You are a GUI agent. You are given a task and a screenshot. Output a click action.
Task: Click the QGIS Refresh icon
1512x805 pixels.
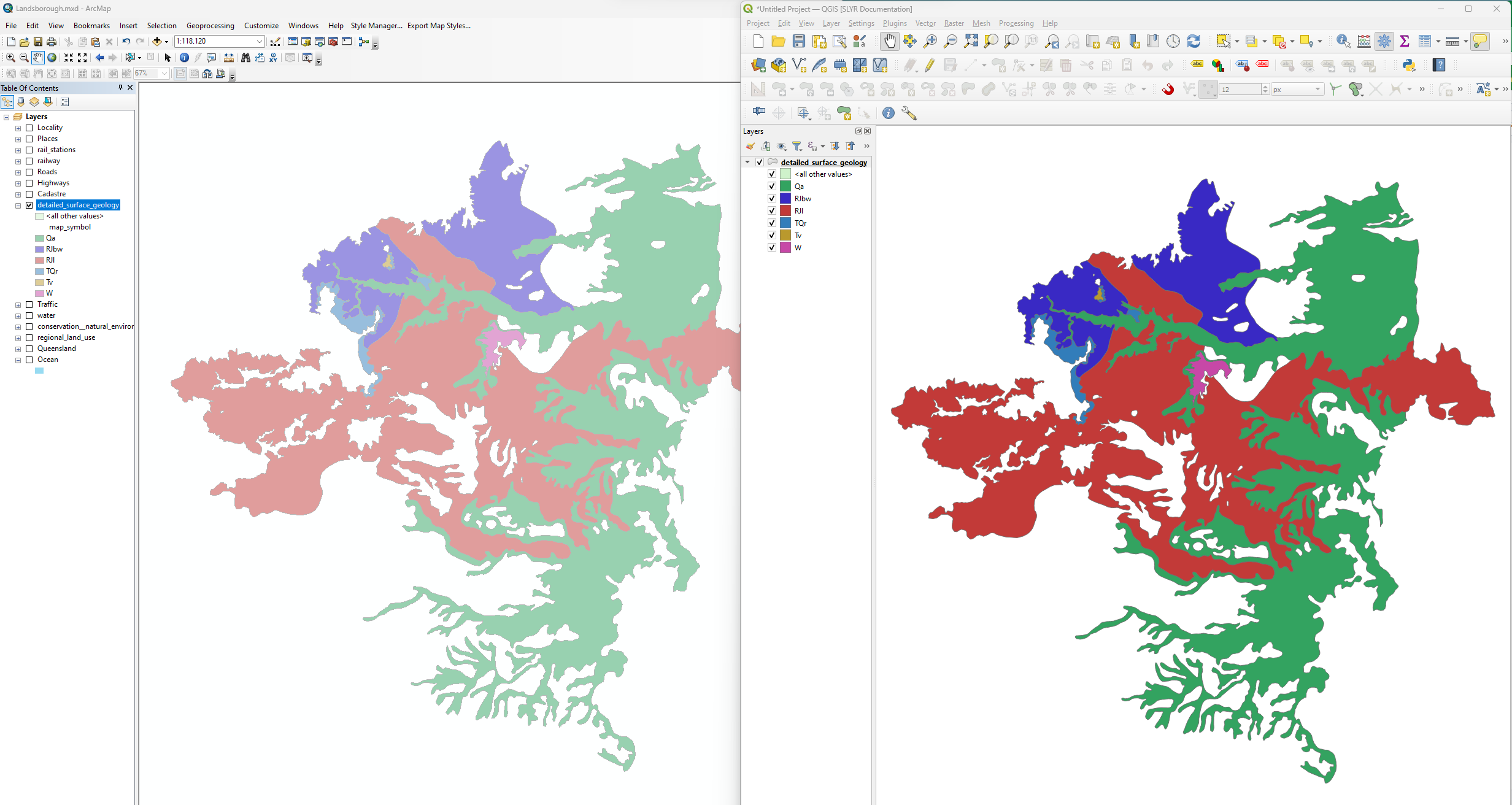coord(1193,41)
